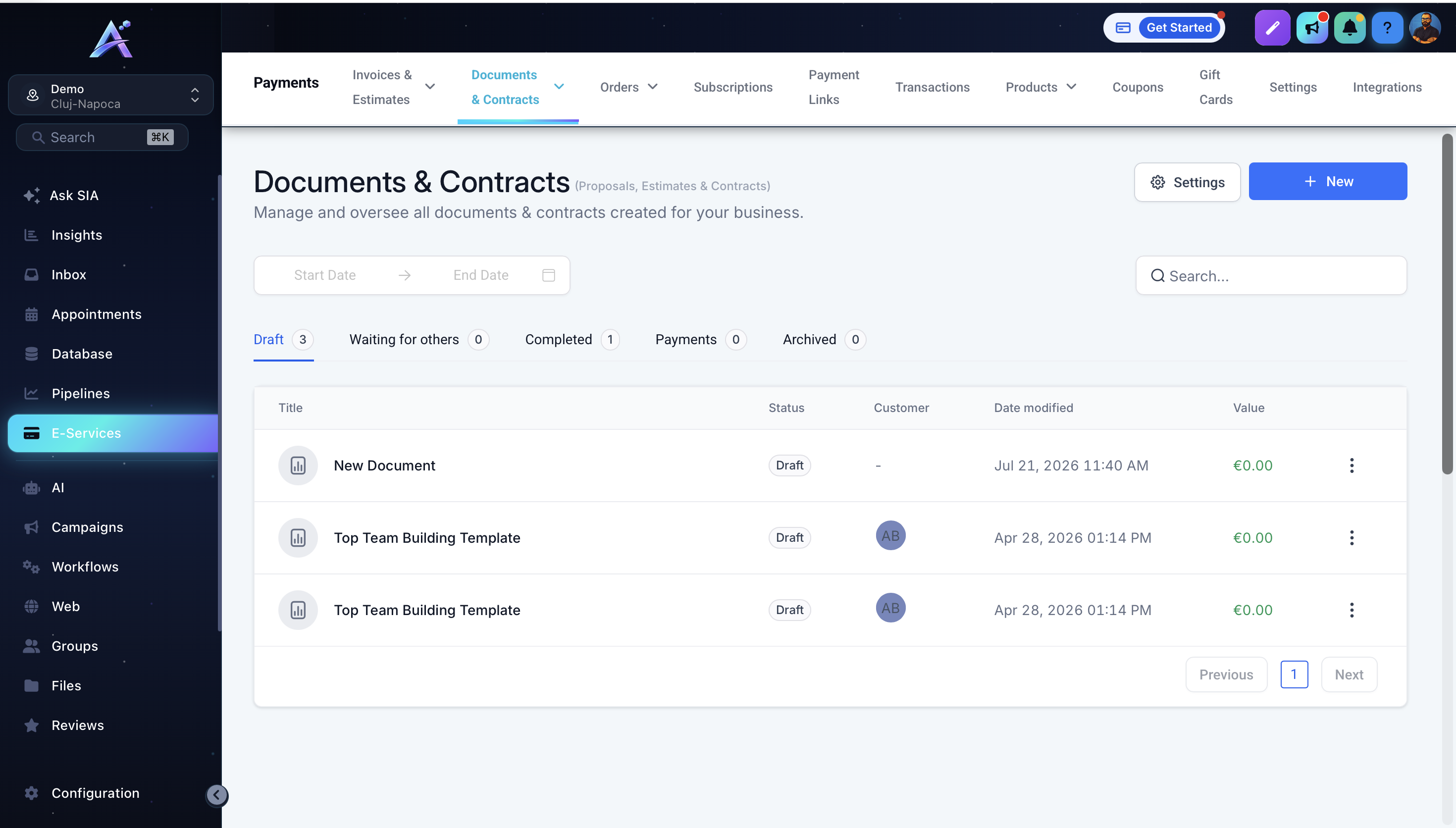1456x828 pixels.
Task: Open Settings in top navigation bar
Action: click(1293, 87)
